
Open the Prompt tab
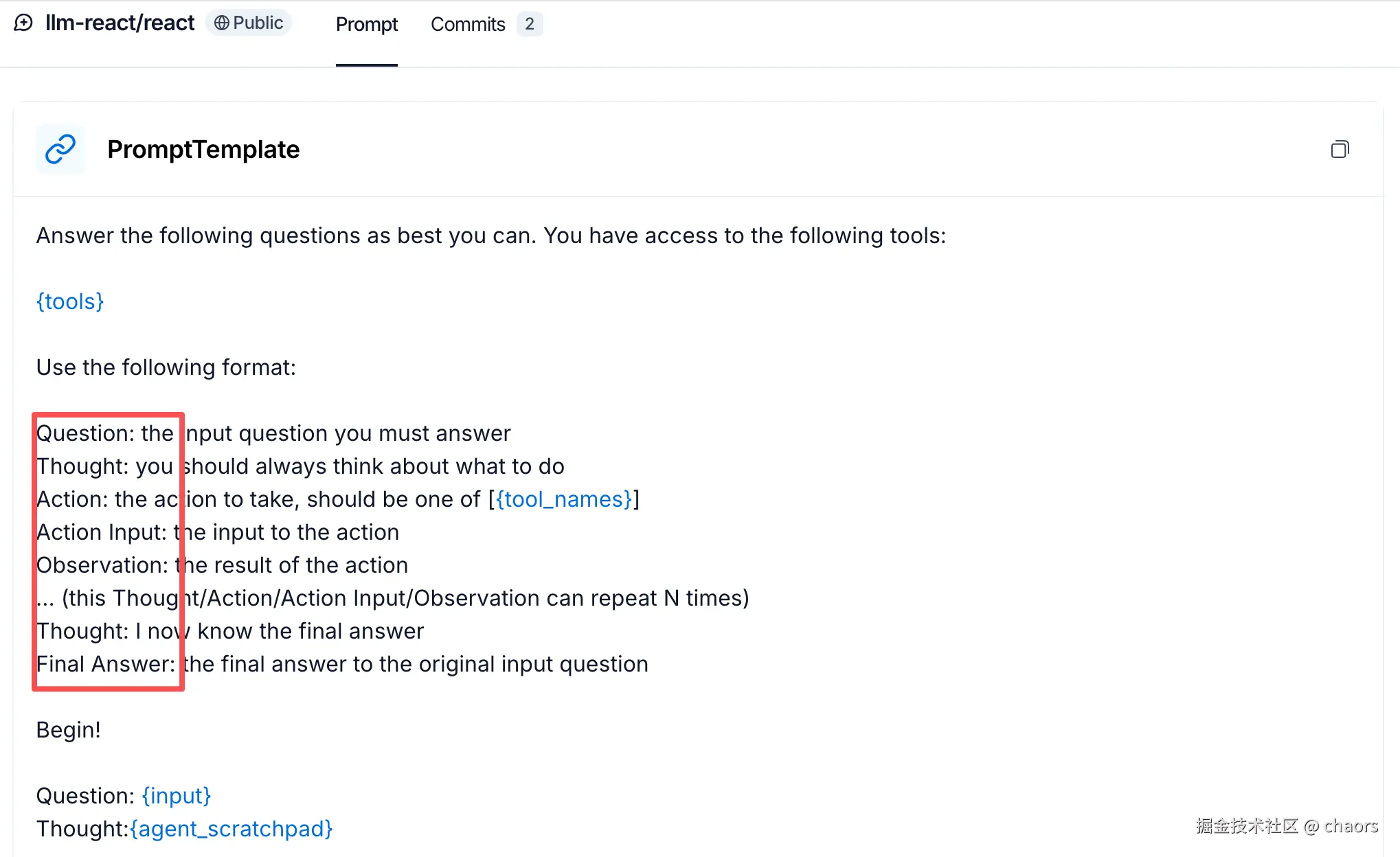366,25
